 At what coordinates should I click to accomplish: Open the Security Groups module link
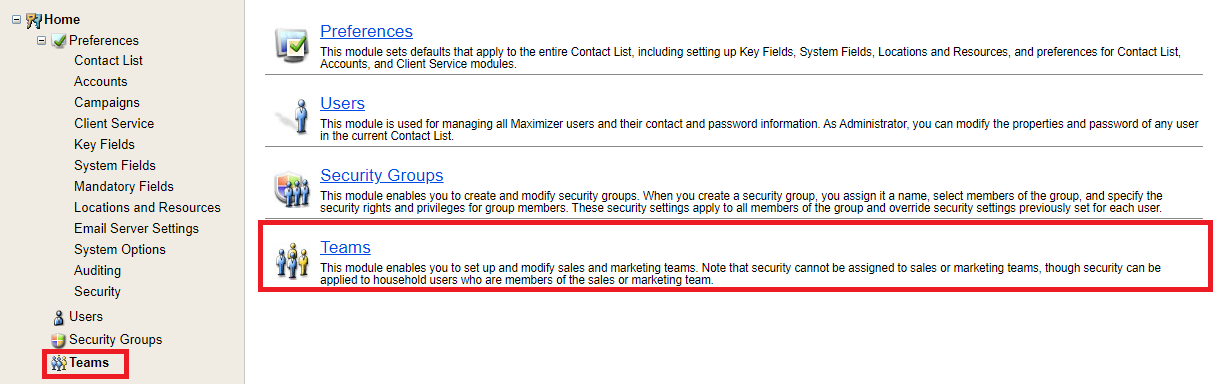381,175
